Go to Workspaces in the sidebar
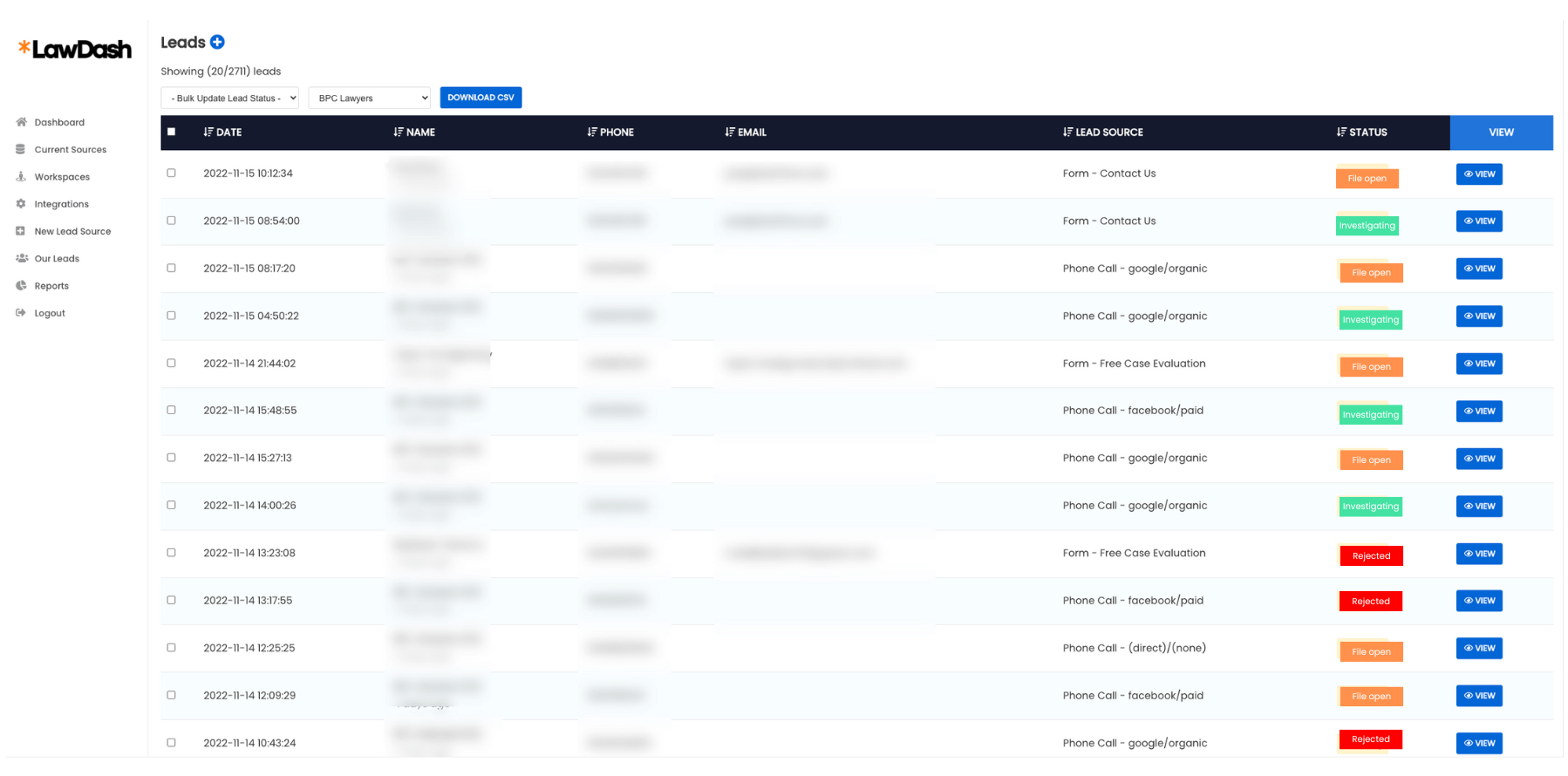 coord(62,177)
